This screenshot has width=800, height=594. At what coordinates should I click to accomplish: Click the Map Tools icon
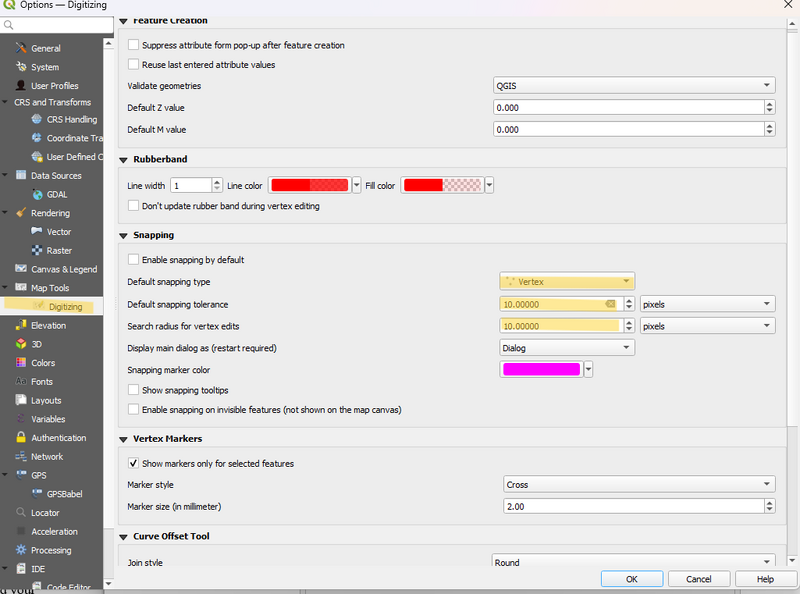click(21, 287)
